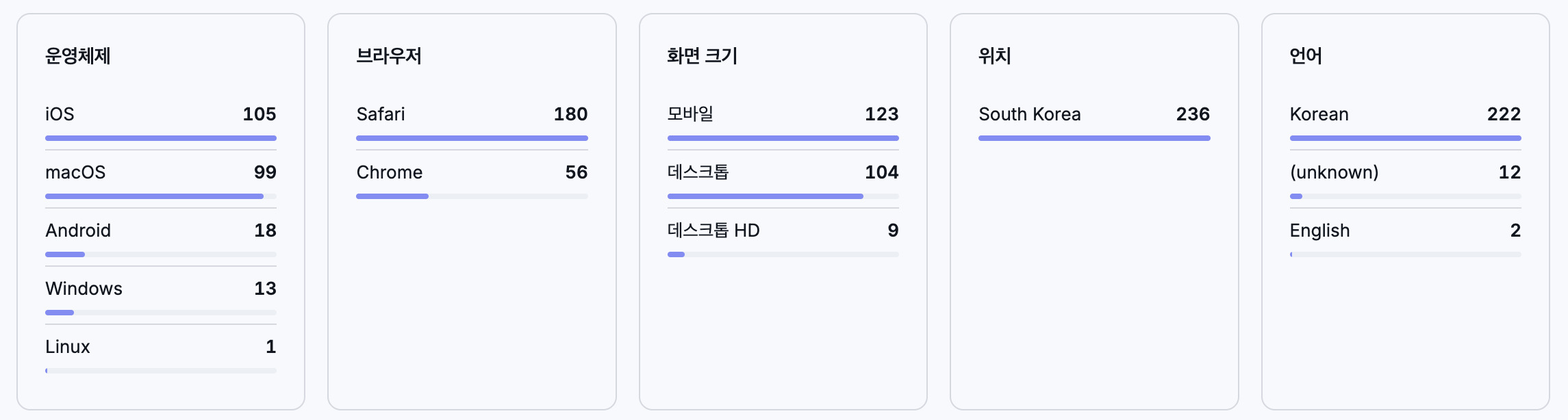Click the Korean language entry
The height and width of the screenshot is (420, 1568).
[x=1405, y=115]
